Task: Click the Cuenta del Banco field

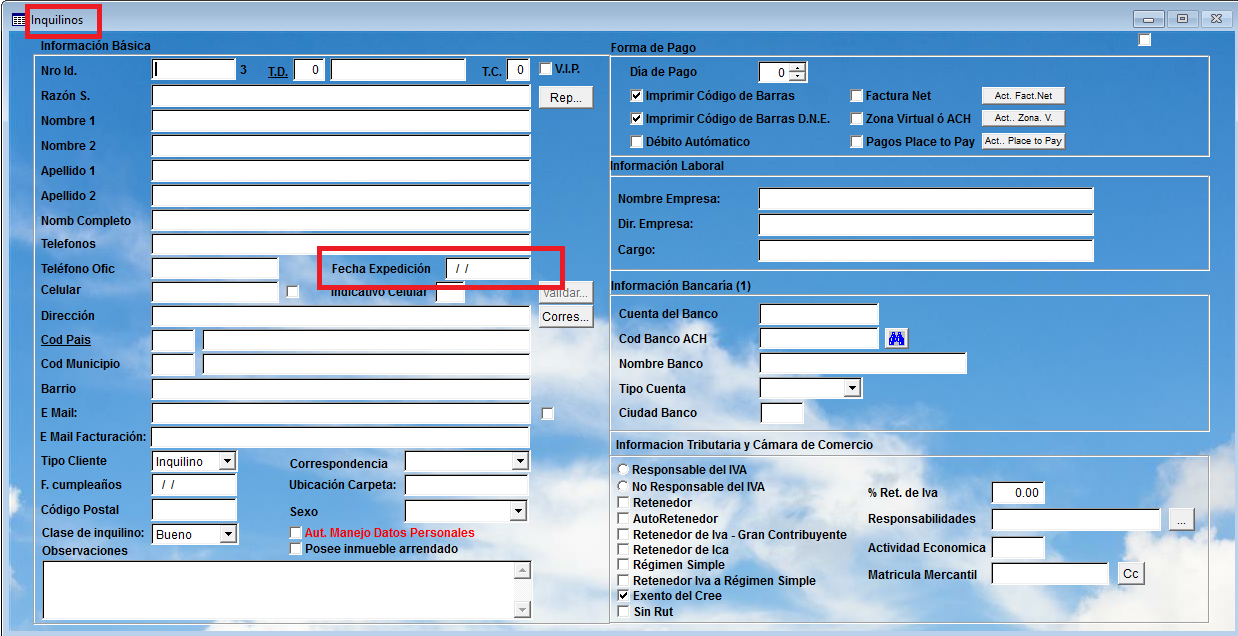Action: coord(819,314)
